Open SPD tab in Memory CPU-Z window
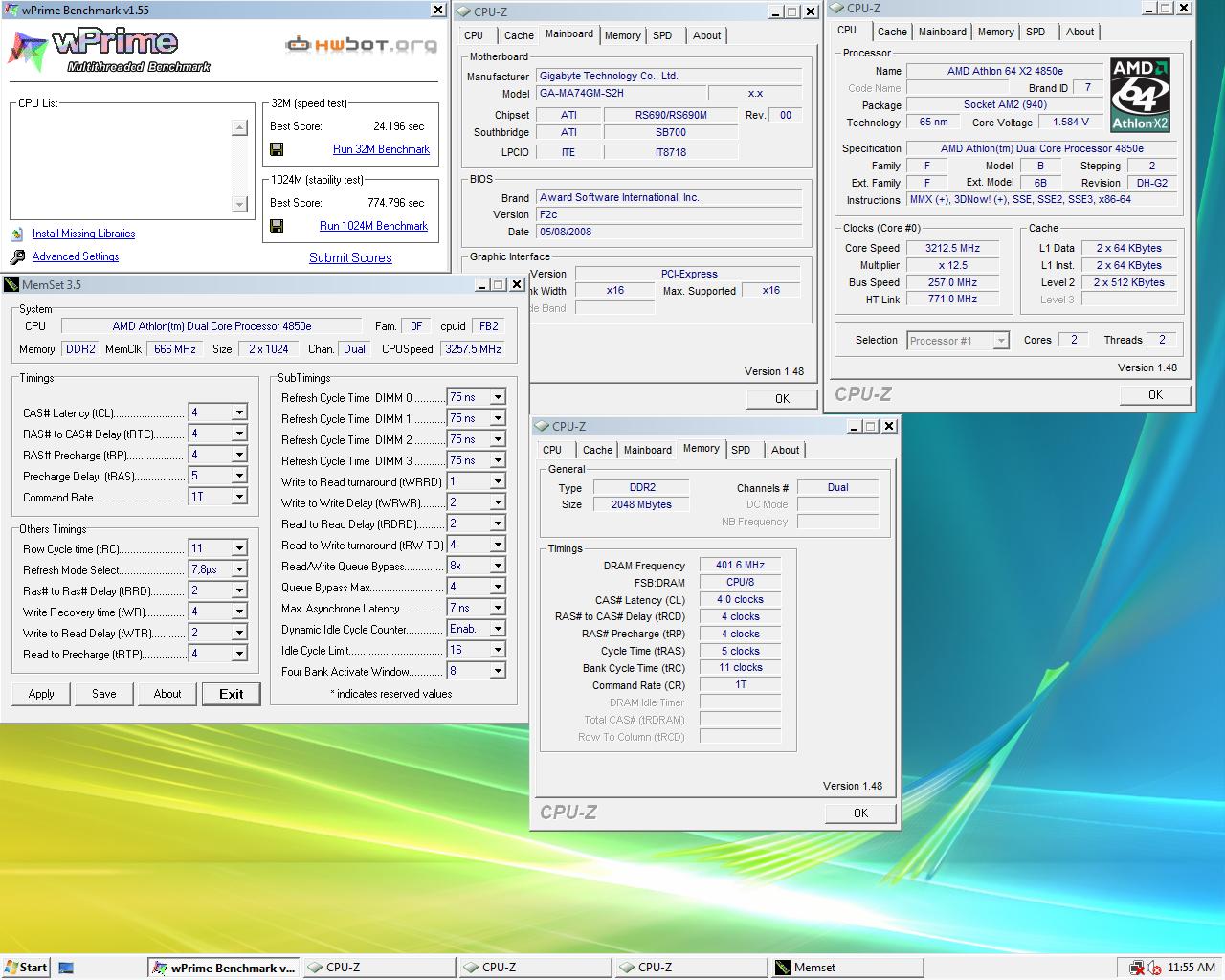Screen dimensions: 1225x980 [x=741, y=450]
